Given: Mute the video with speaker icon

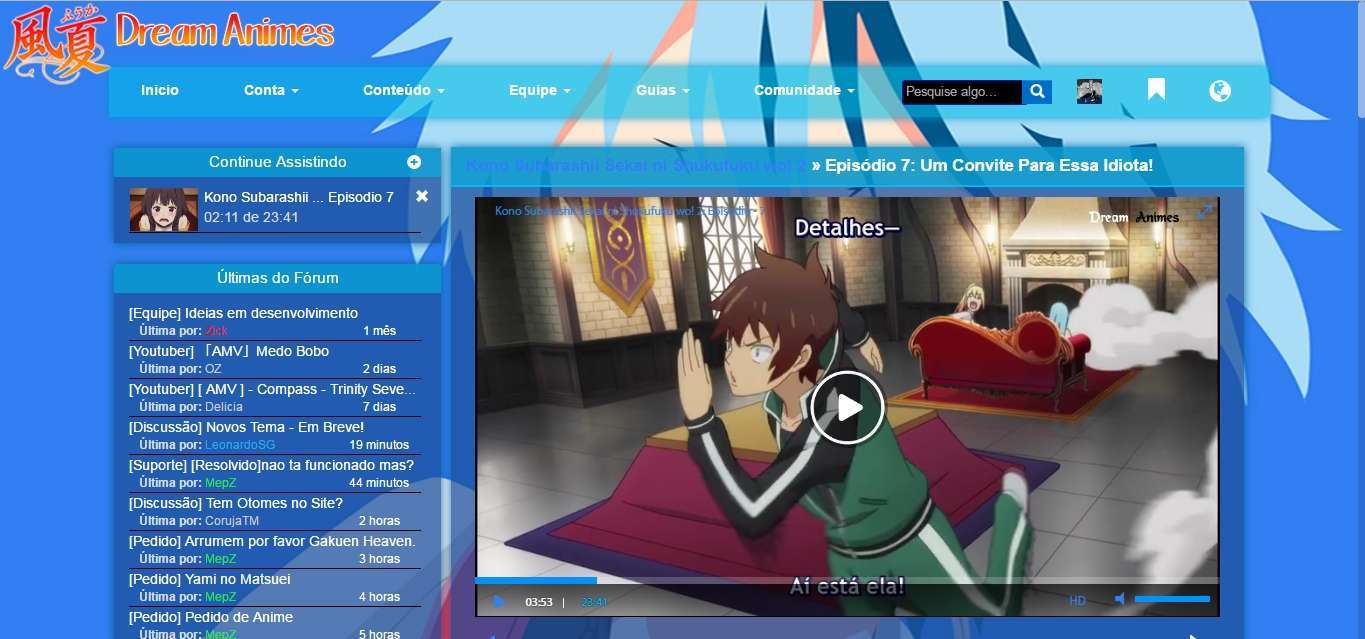Looking at the screenshot, I should (x=1120, y=599).
